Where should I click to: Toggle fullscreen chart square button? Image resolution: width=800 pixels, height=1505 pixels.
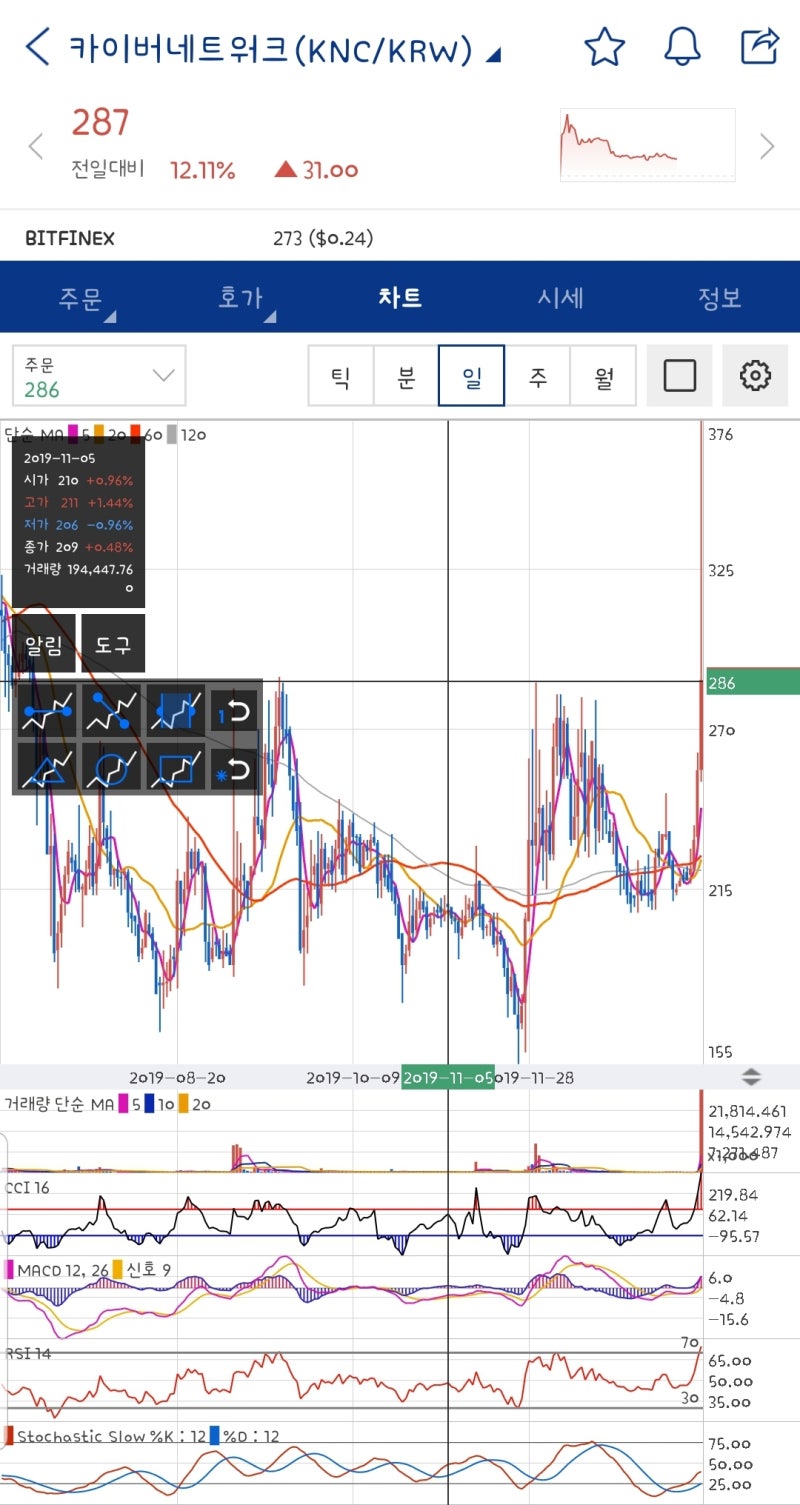tap(680, 376)
